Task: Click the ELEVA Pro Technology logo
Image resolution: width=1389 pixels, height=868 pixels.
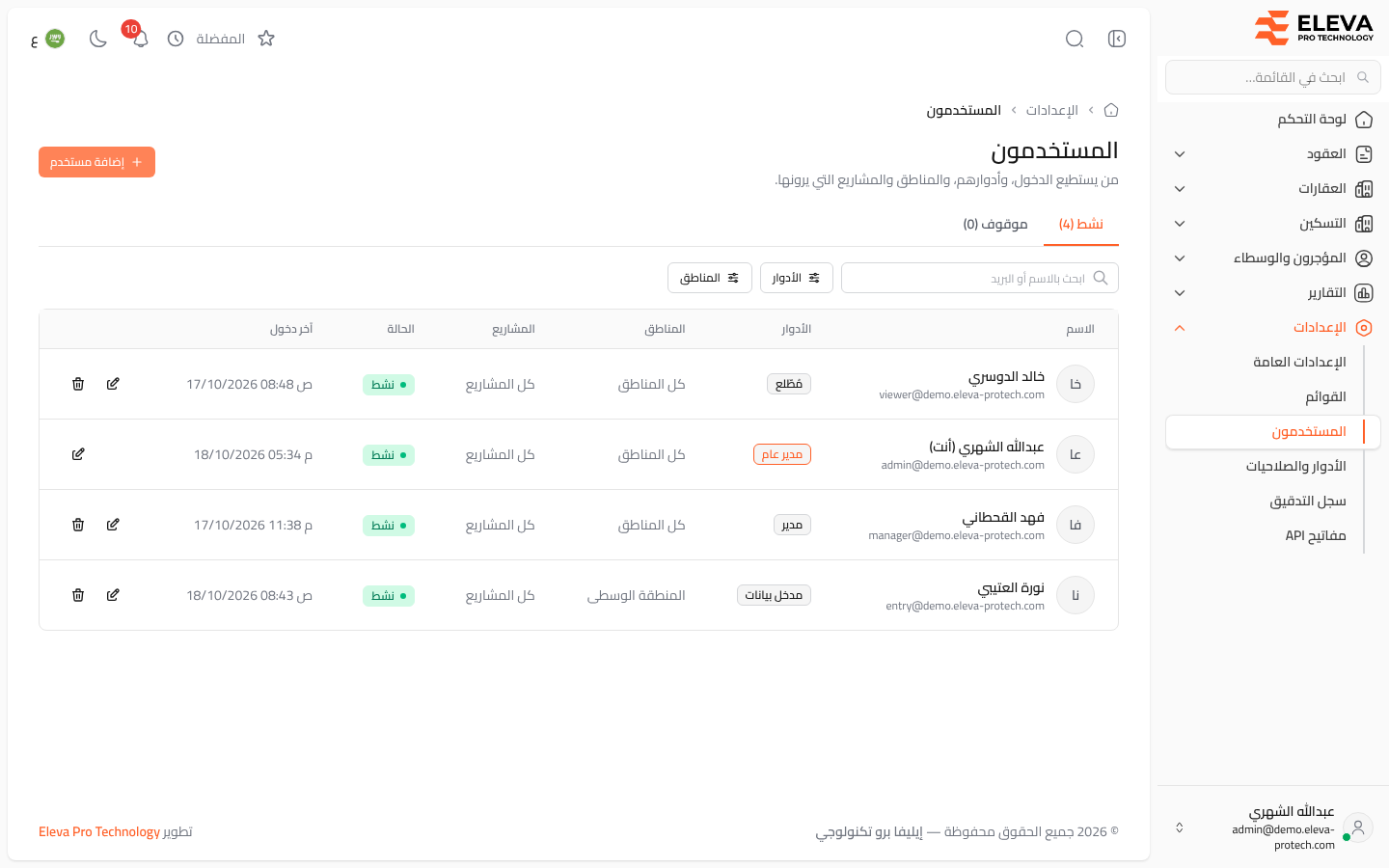Action: pos(1314,27)
